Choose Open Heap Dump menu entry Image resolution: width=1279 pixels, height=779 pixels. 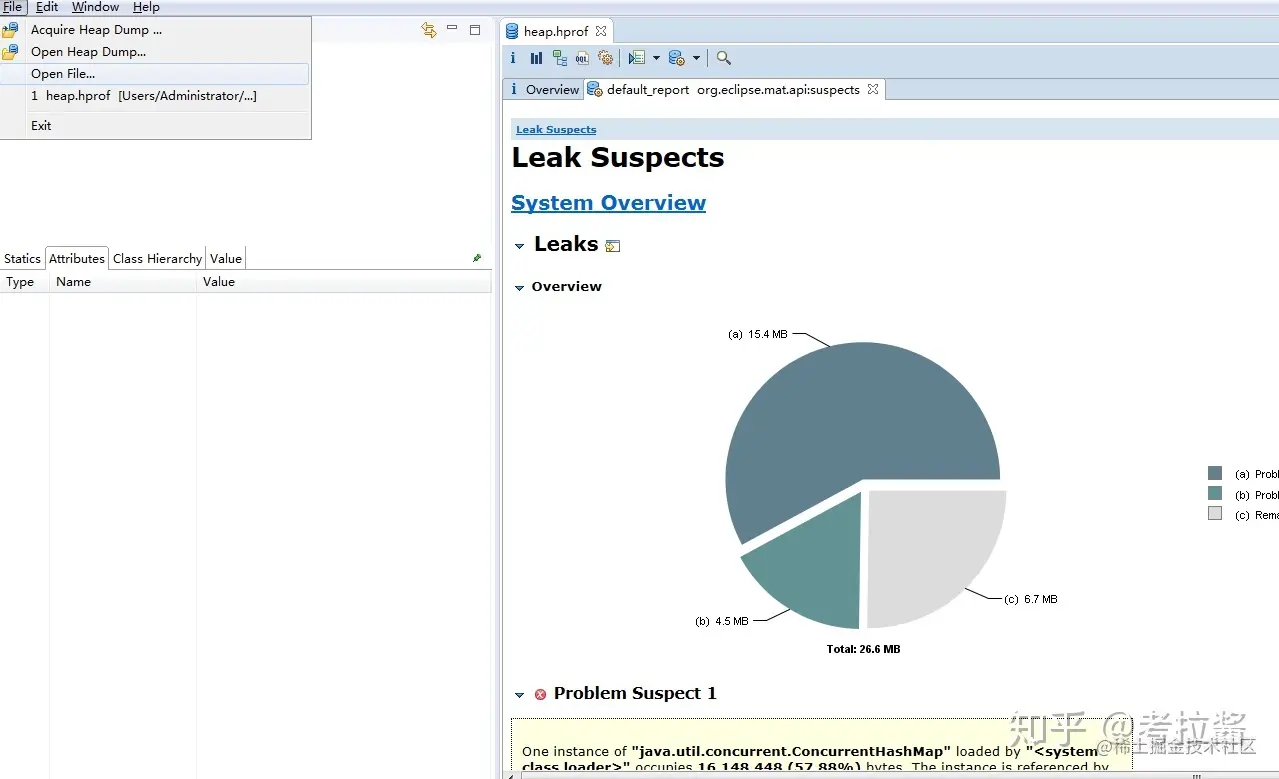155,52
